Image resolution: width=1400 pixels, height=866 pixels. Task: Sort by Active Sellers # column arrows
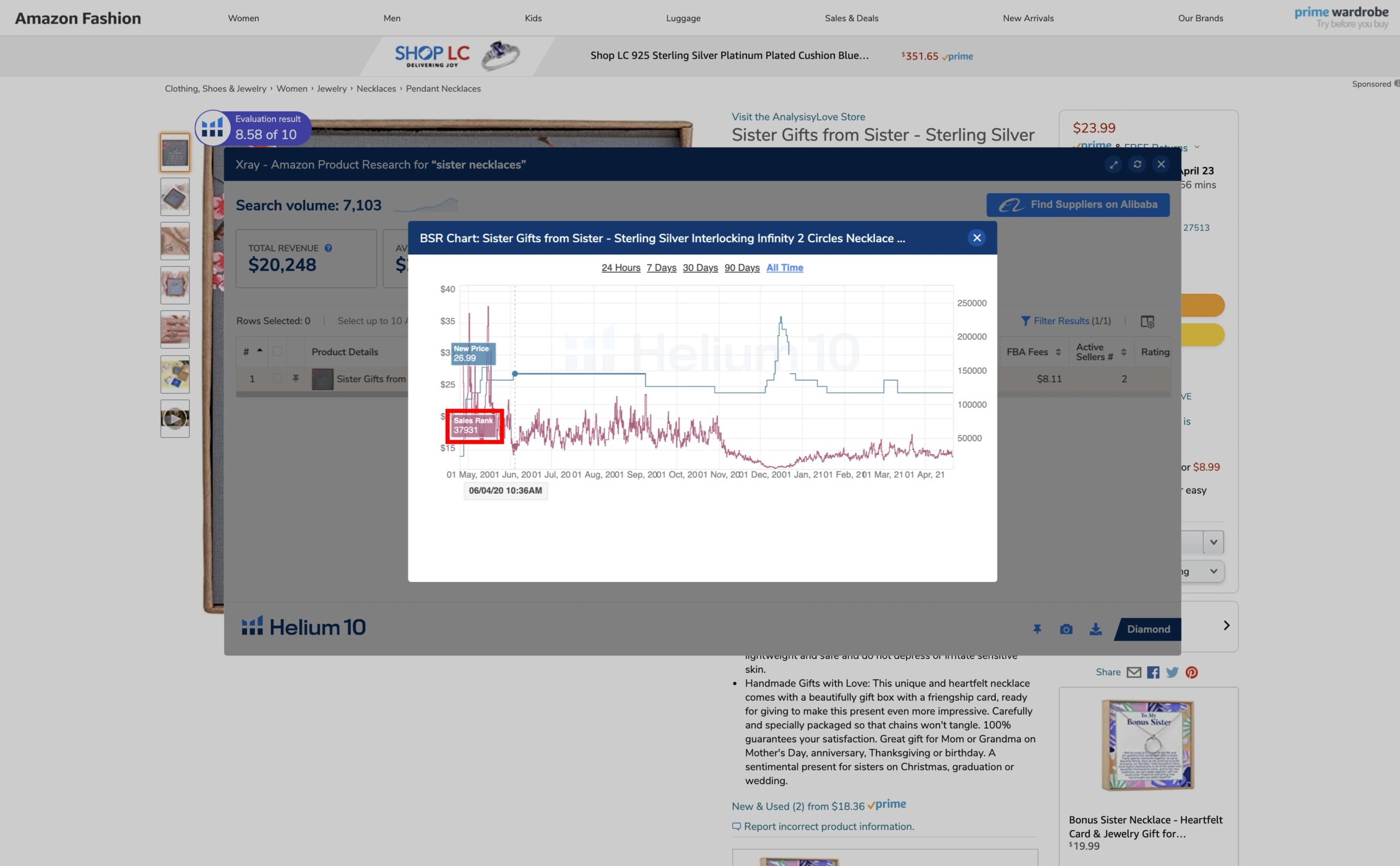pos(1123,352)
